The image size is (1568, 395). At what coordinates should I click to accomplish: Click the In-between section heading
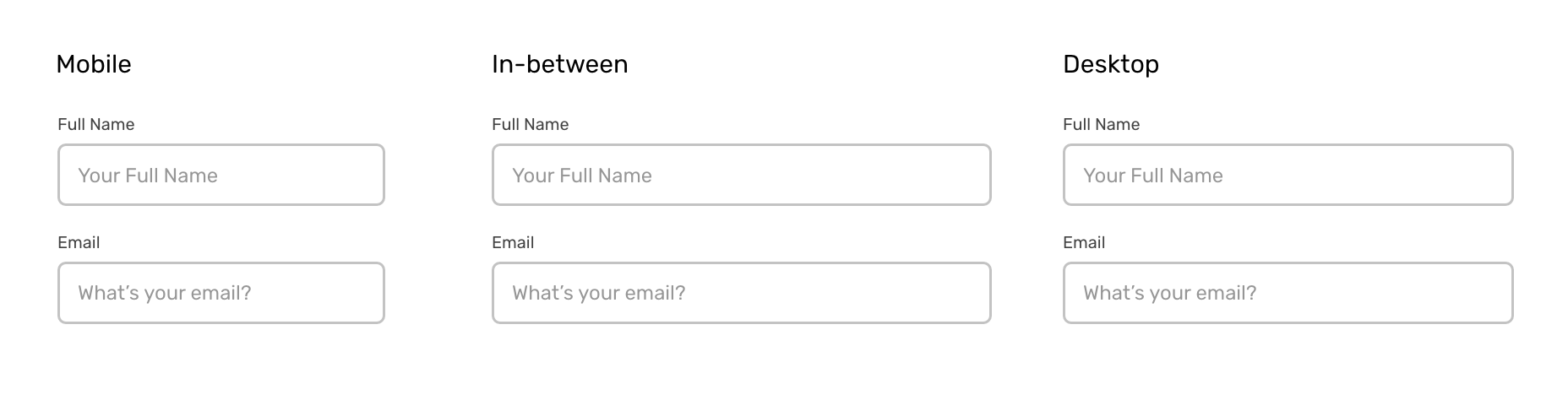click(x=559, y=64)
